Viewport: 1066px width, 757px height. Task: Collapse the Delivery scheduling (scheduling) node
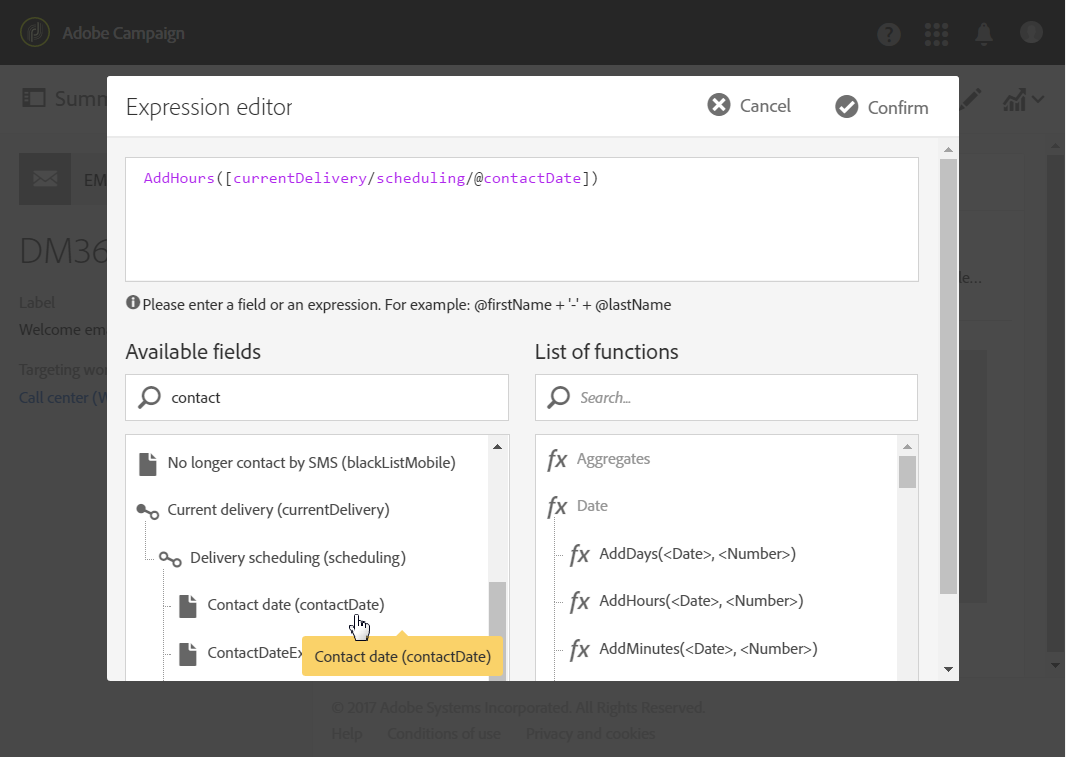(170, 558)
